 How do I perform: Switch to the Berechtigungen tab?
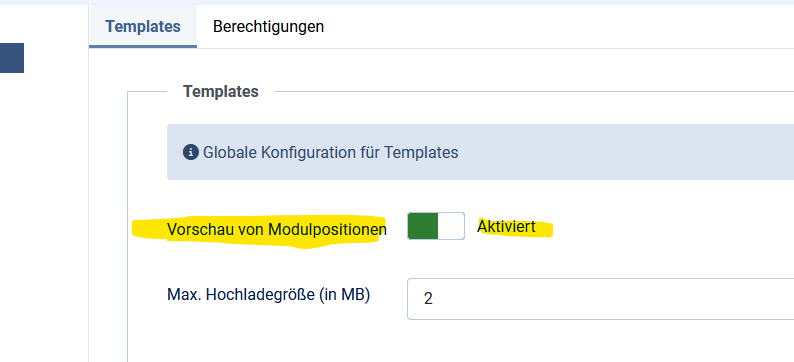(268, 26)
